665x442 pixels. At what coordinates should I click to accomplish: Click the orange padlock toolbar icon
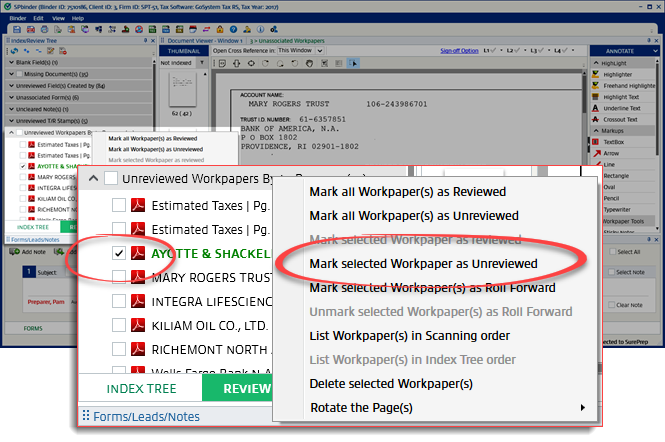(x=220, y=29)
